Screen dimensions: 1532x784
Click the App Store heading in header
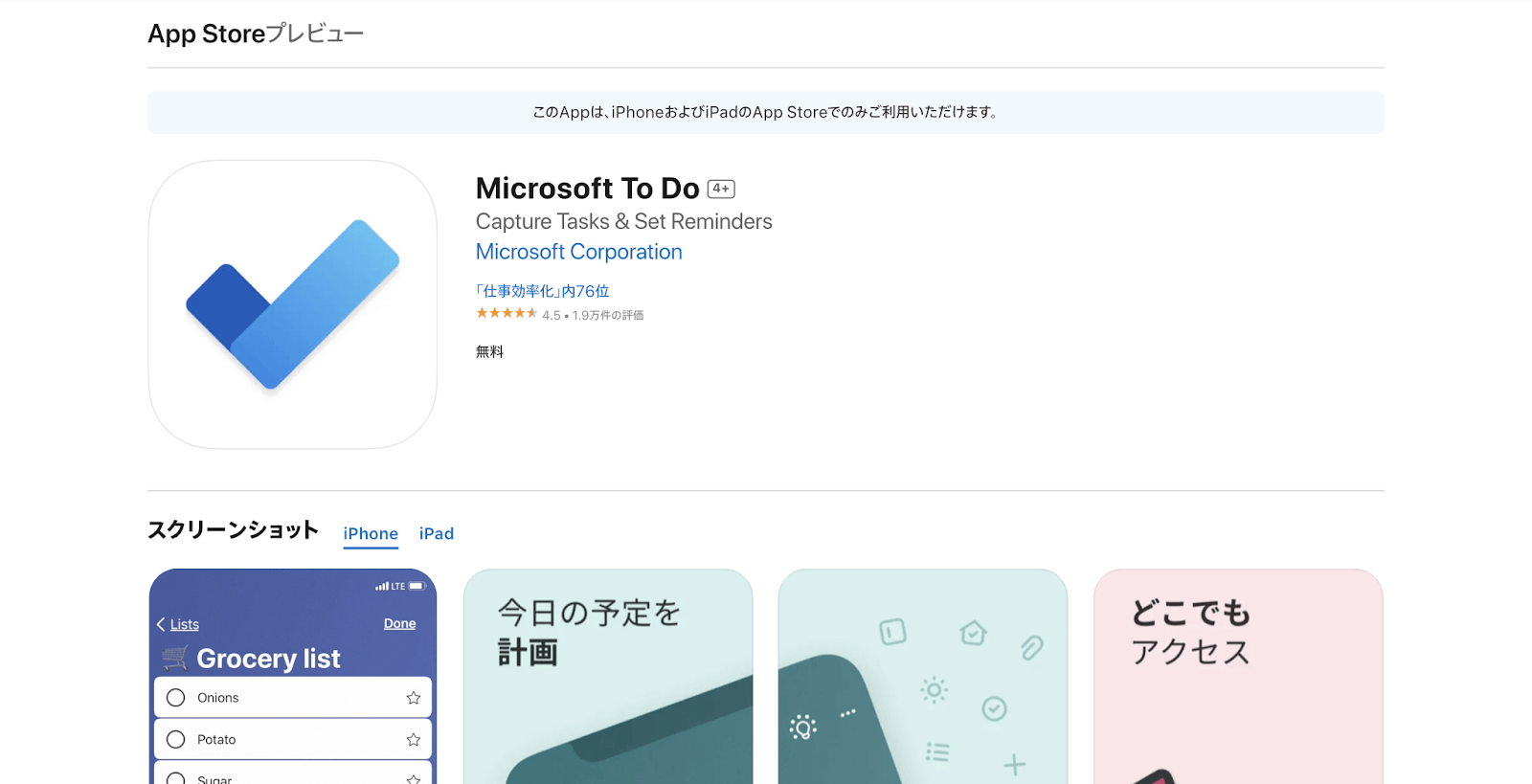click(206, 34)
